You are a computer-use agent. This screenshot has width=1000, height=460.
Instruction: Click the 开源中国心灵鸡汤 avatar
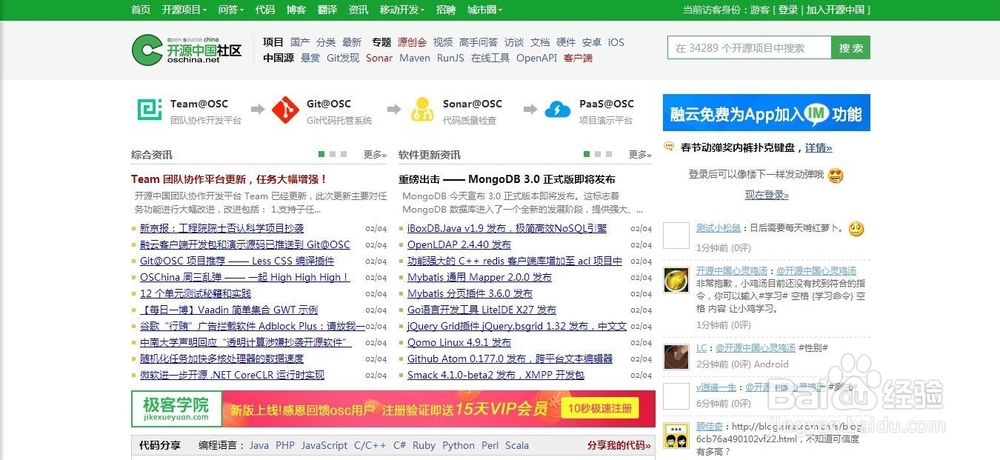coord(676,280)
